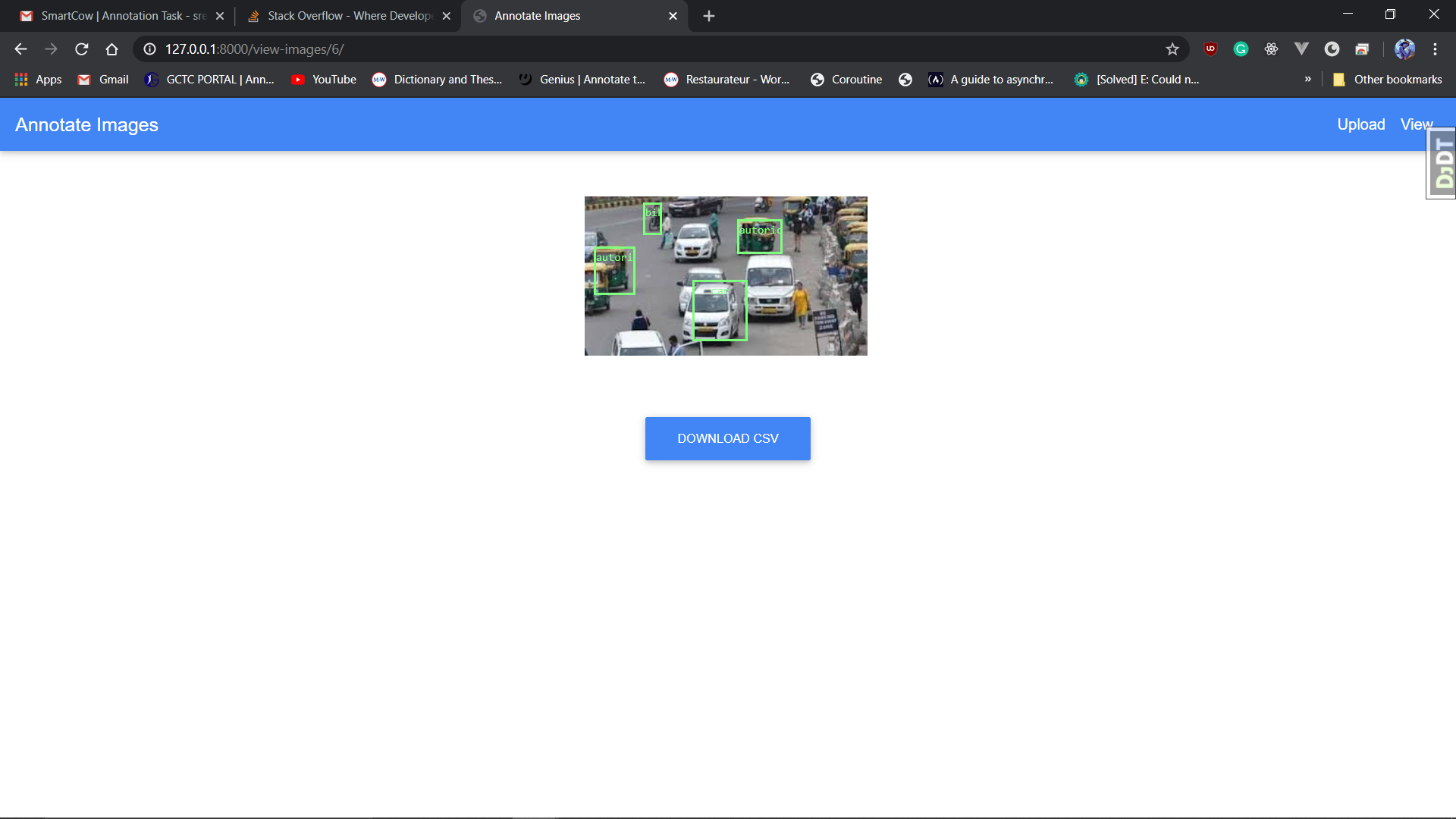Open the Grammarly extension icon
1456x819 pixels.
click(x=1241, y=49)
